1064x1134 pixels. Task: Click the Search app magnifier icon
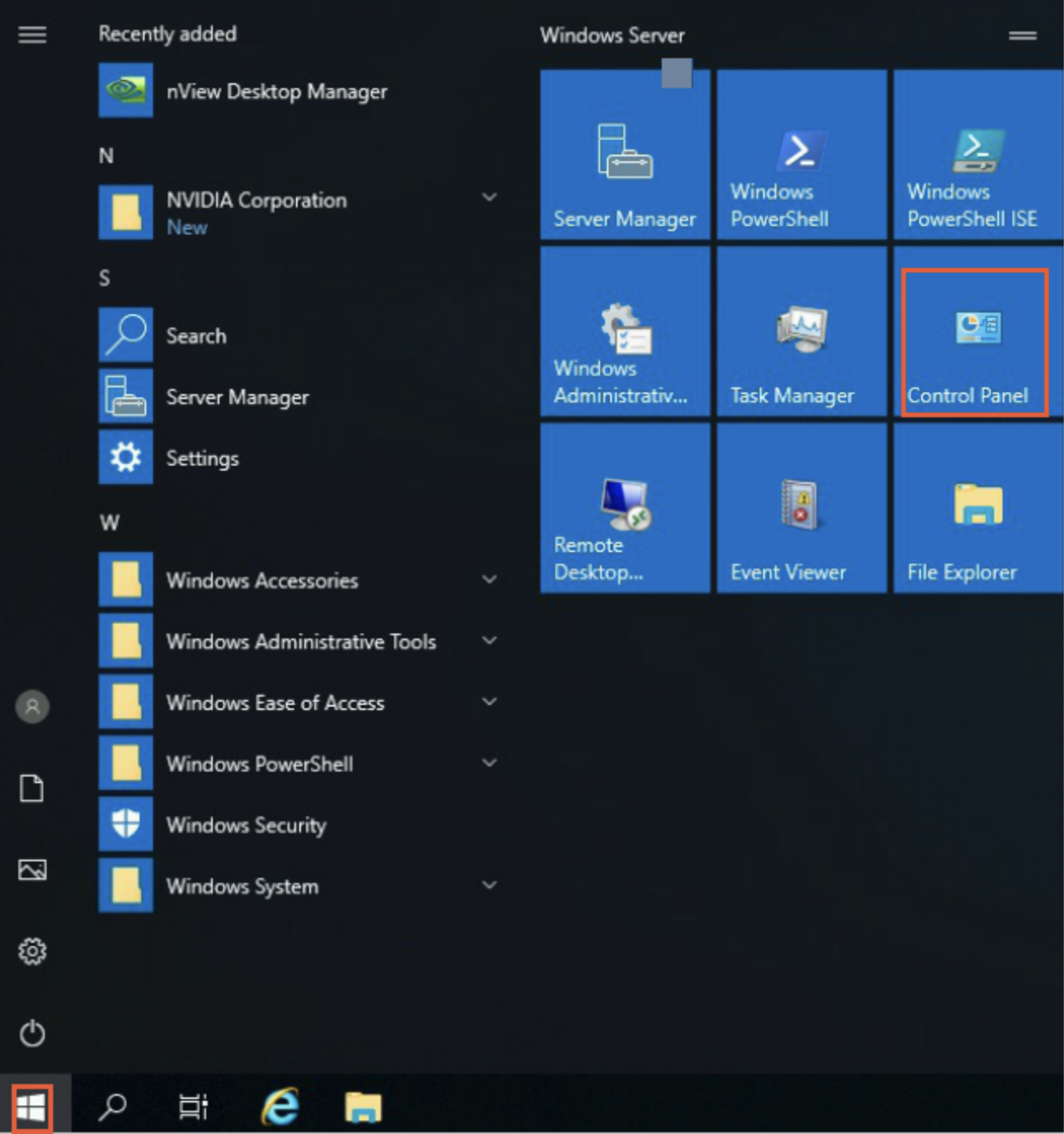tap(126, 335)
